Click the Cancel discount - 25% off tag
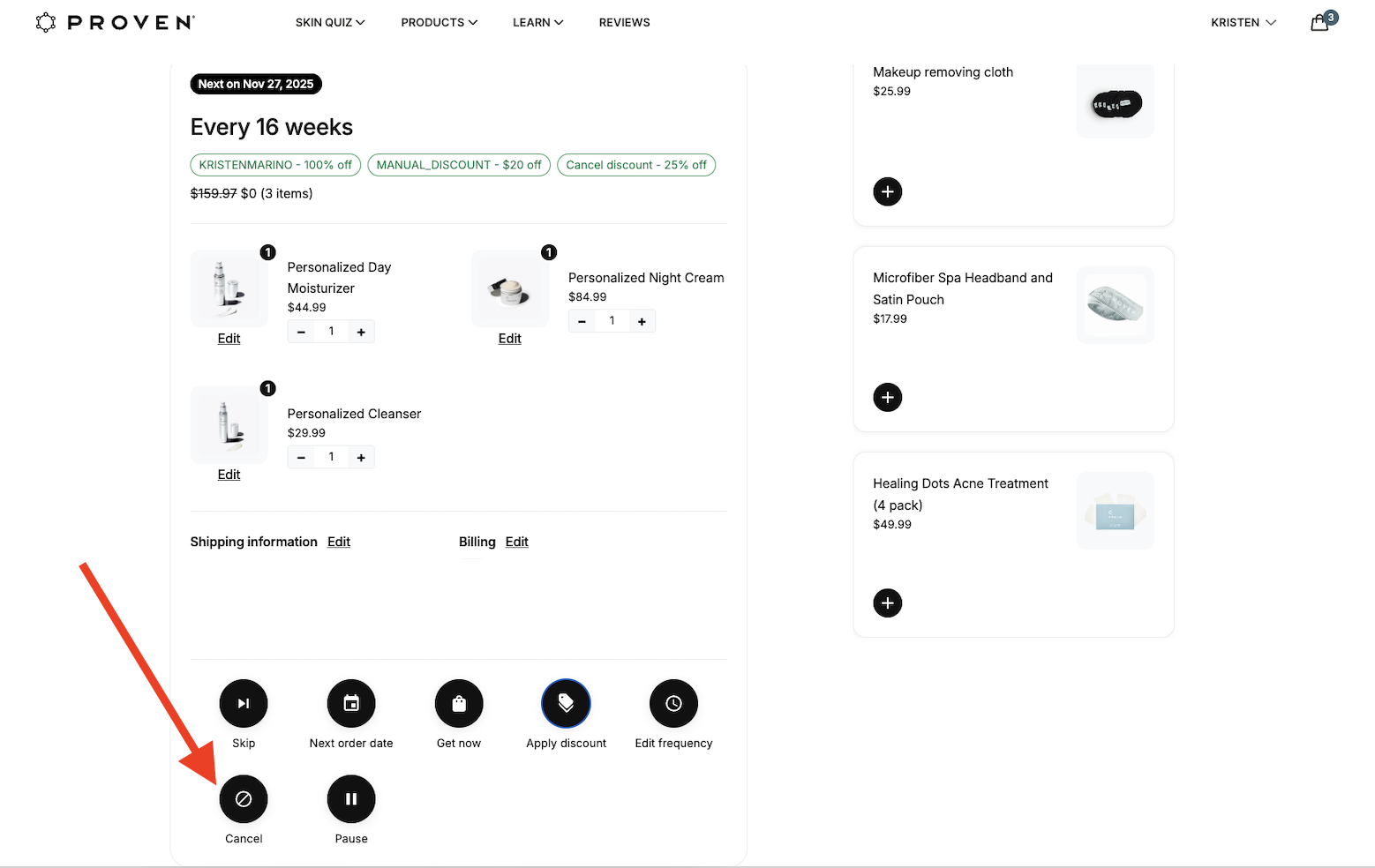The image size is (1375, 868). click(x=636, y=165)
